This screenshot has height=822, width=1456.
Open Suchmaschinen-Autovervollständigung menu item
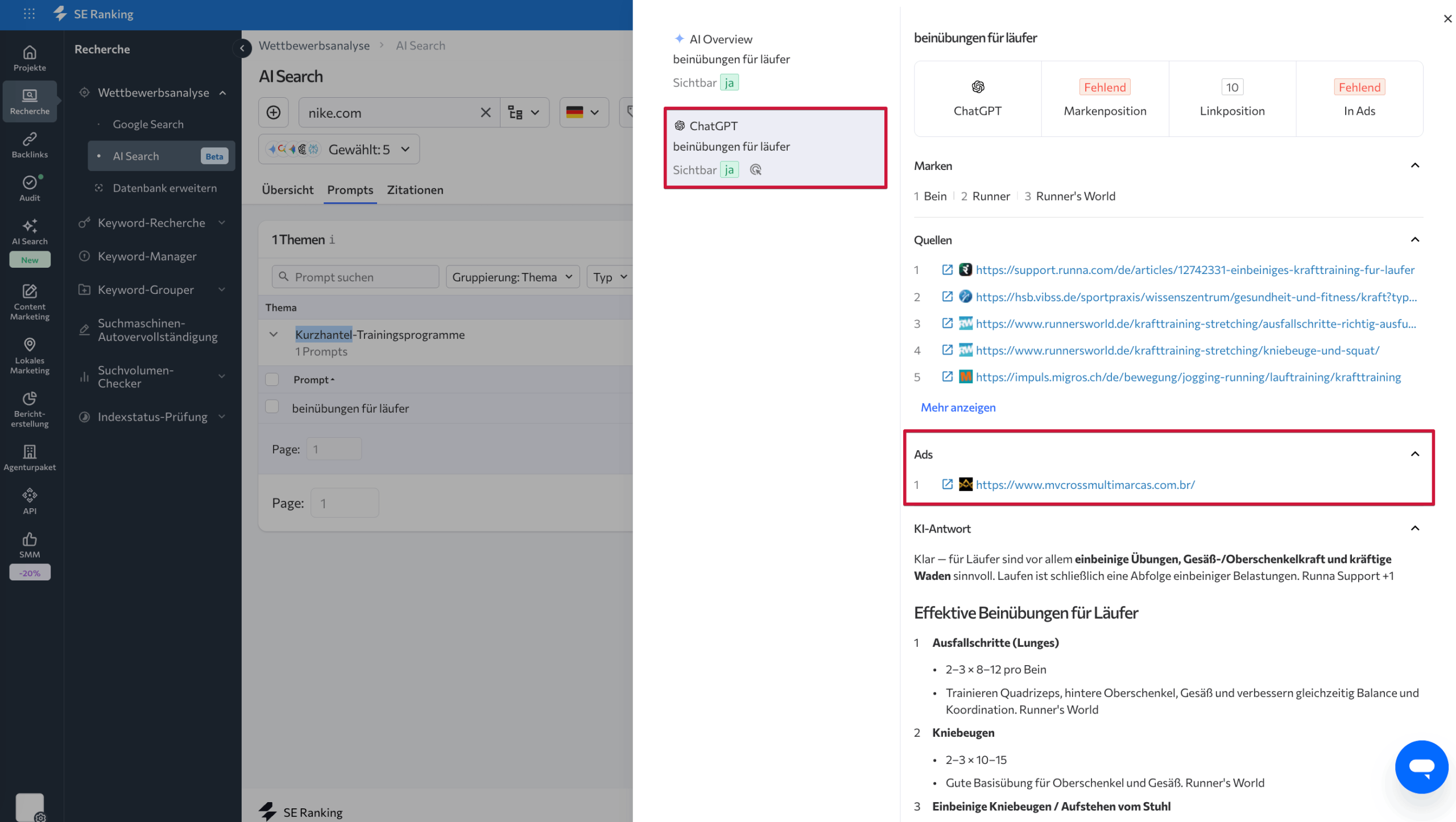tap(158, 330)
